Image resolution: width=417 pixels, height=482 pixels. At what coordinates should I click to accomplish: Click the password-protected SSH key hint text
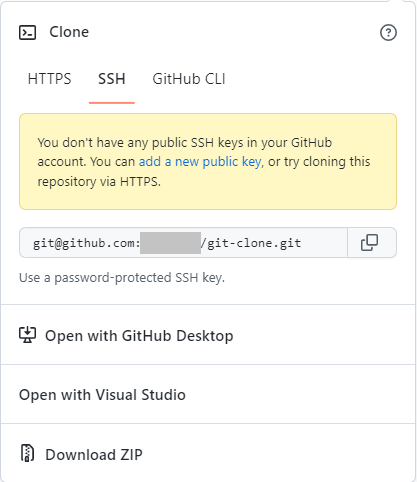click(x=122, y=278)
